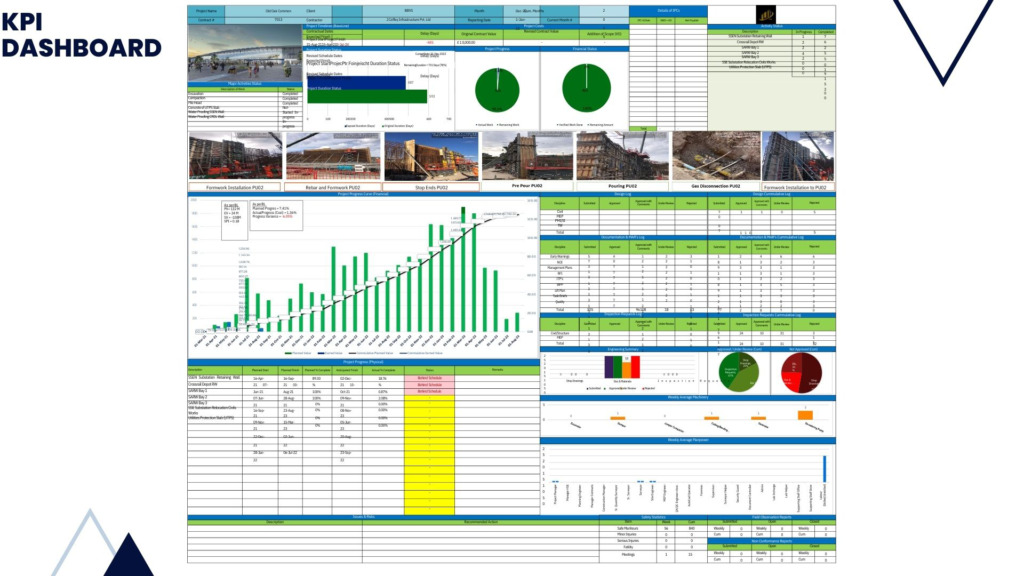Open the Formwork Installation PU02 photo
Image resolution: width=1024 pixels, height=576 pixels.
[232, 156]
